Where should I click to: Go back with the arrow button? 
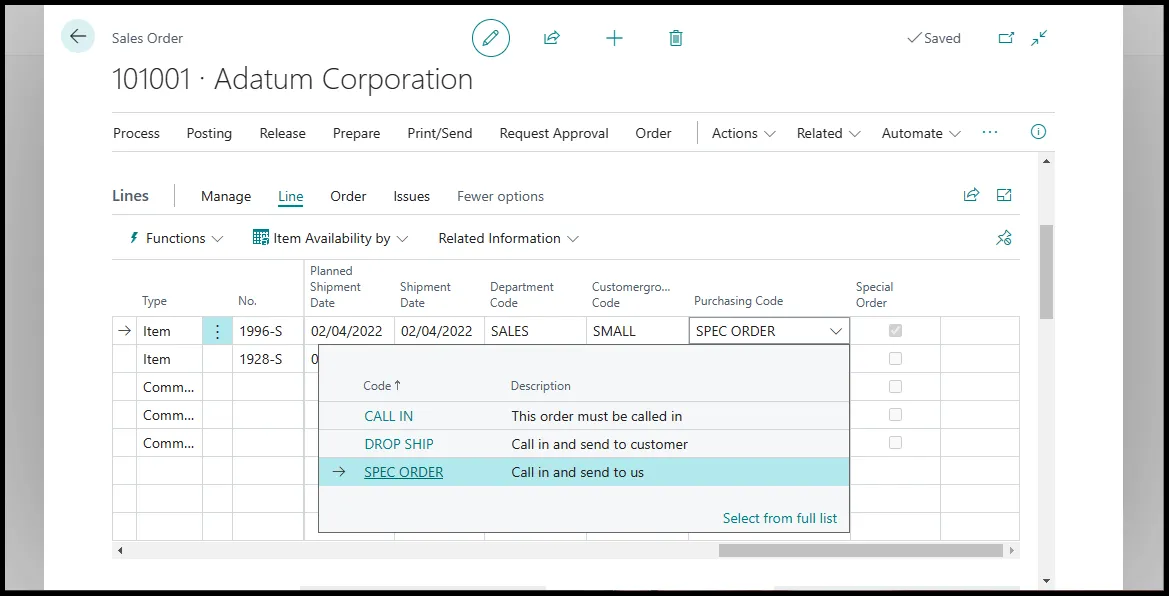pyautogui.click(x=78, y=37)
